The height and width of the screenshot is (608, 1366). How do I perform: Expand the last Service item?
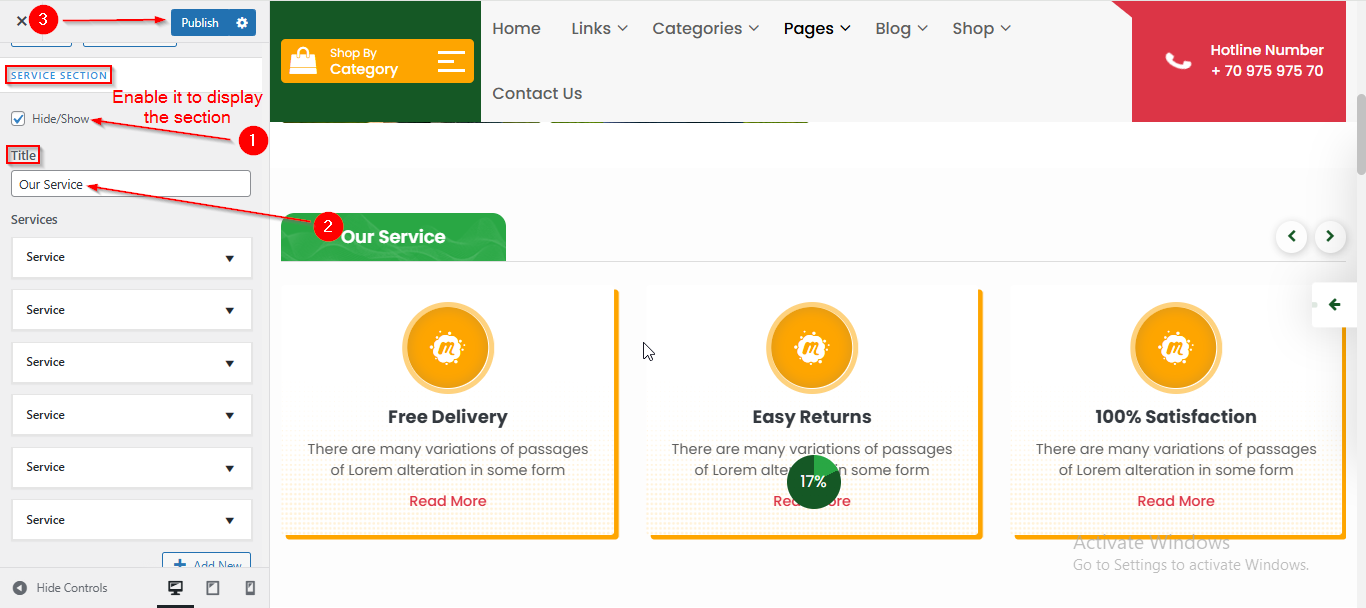[131, 521]
